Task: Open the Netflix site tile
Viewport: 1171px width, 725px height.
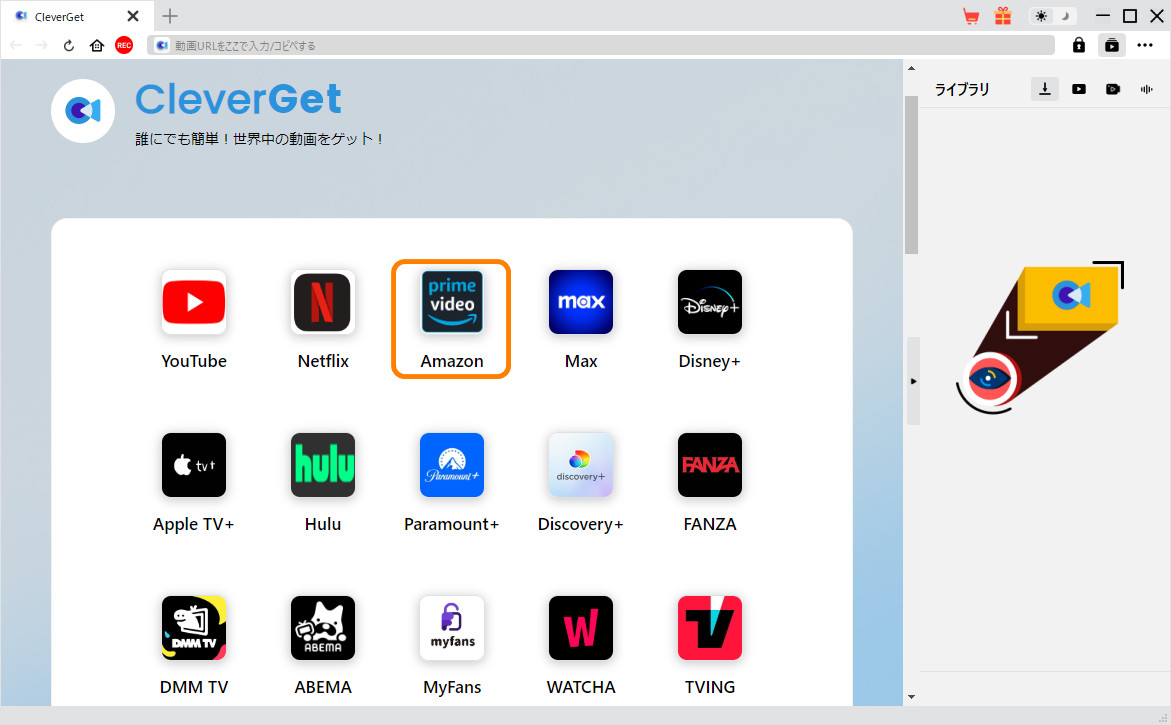Action: coord(323,302)
